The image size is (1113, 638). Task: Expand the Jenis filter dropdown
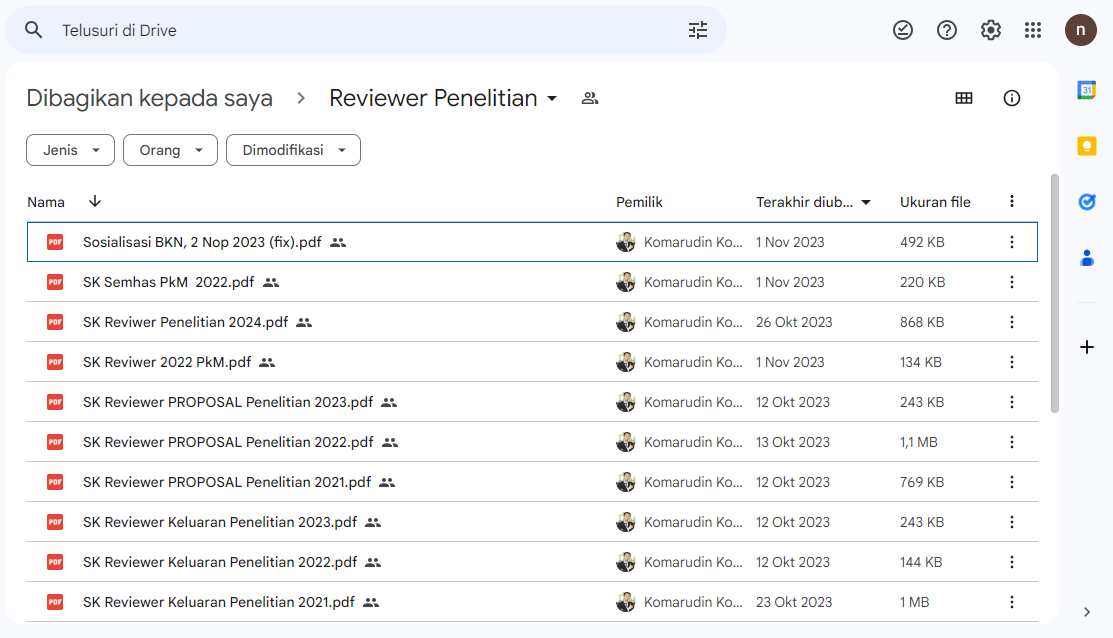tap(70, 150)
